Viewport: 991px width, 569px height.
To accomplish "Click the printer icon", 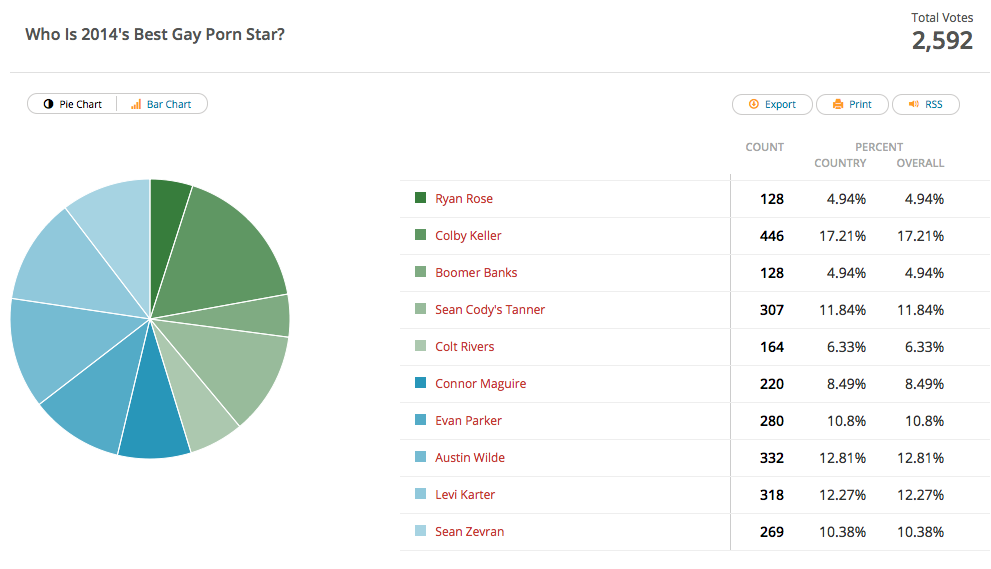I will click(837, 104).
